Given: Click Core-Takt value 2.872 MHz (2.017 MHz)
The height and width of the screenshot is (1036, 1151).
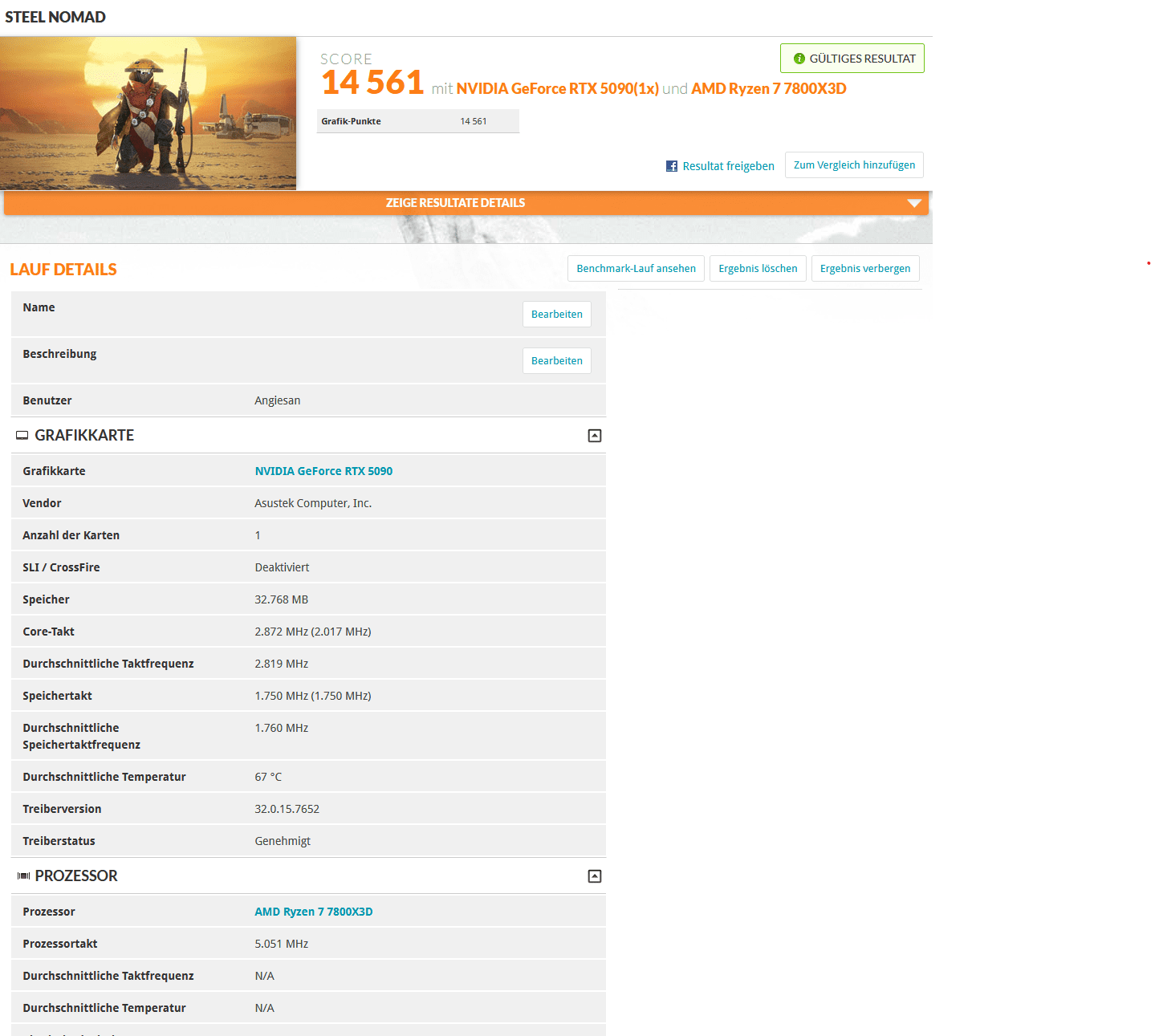Looking at the screenshot, I should click(x=313, y=632).
